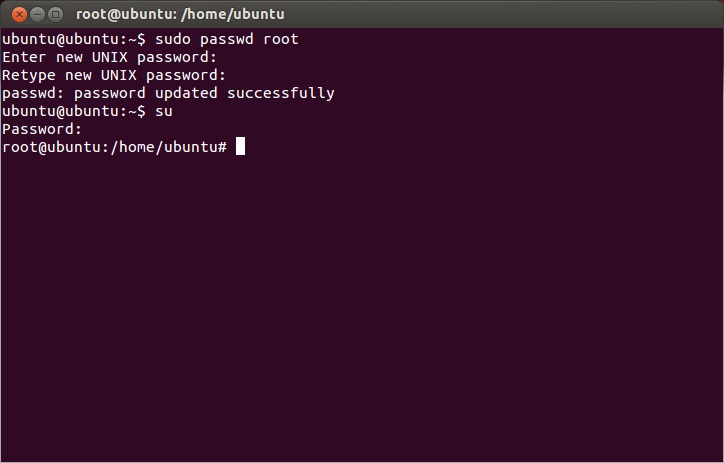The image size is (724, 463).
Task: Click the white block cursor
Action: tap(240, 147)
